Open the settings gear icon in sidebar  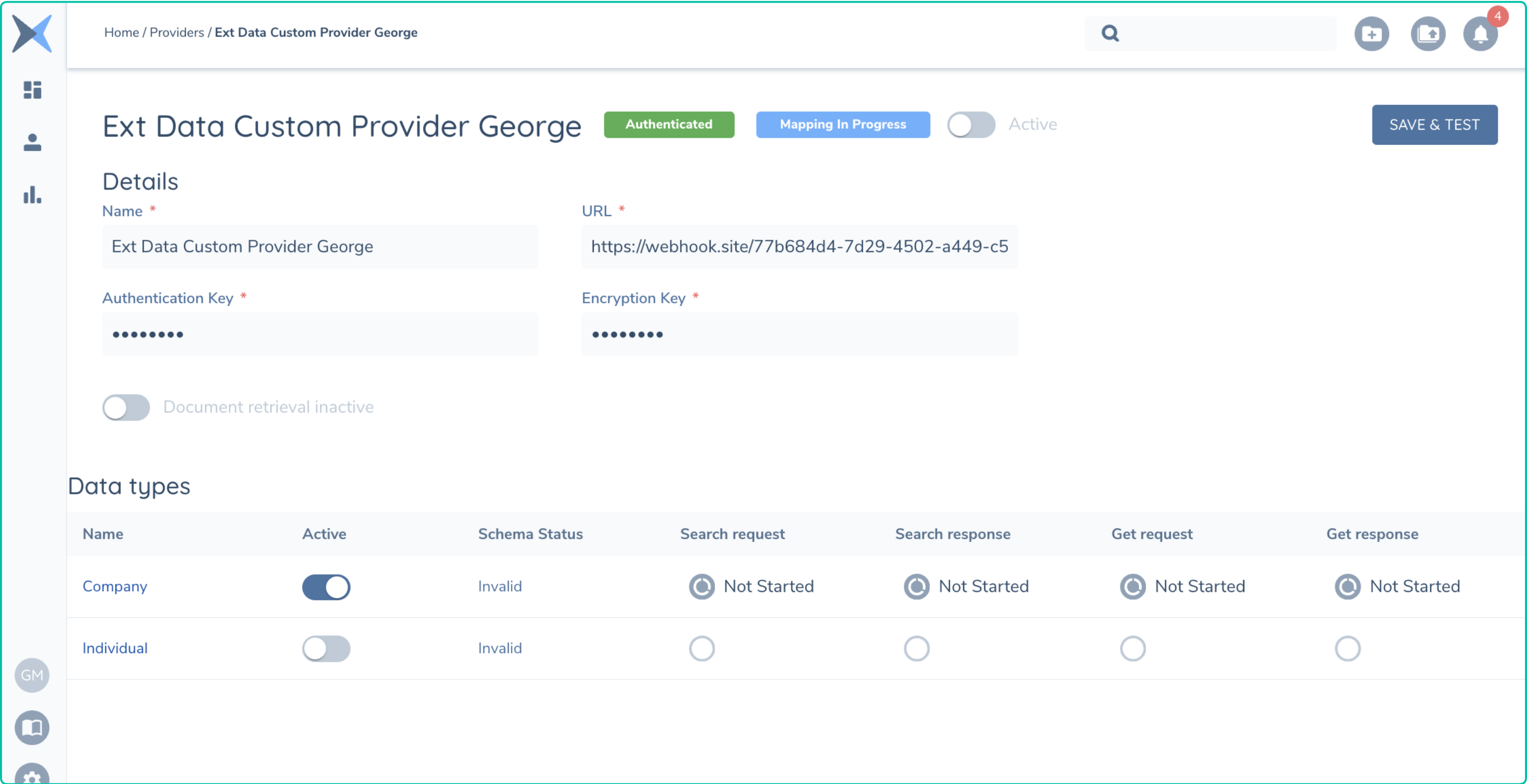point(32,775)
